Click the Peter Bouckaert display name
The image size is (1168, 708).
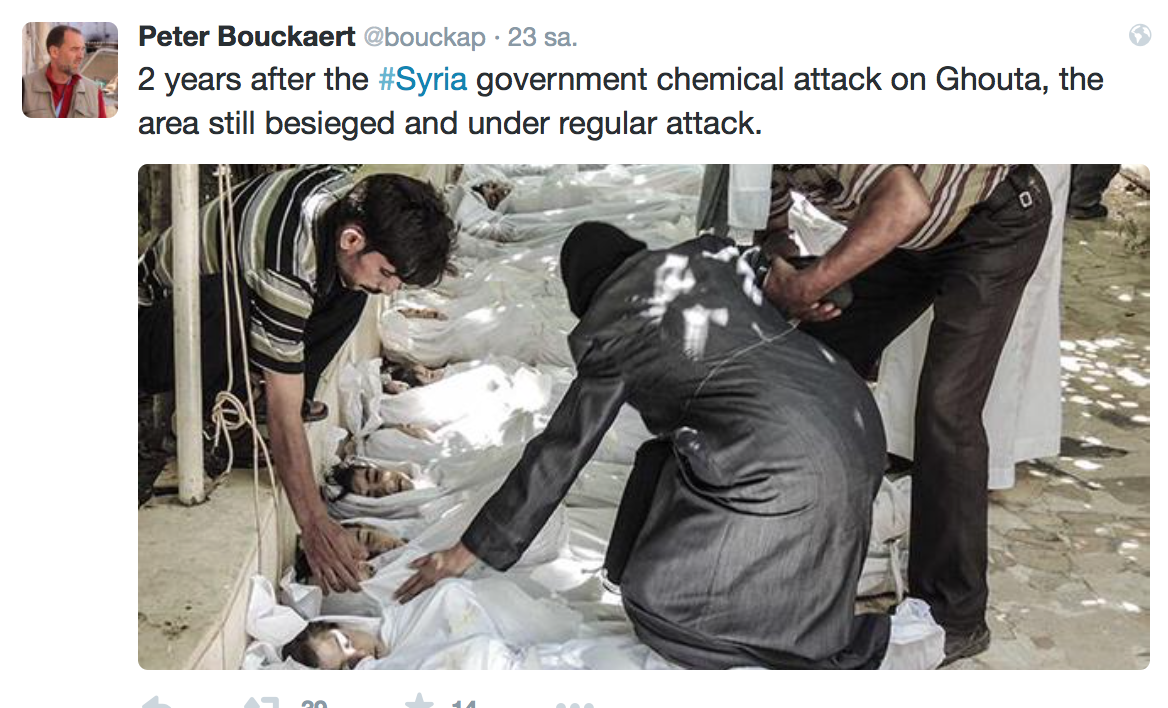(x=247, y=37)
